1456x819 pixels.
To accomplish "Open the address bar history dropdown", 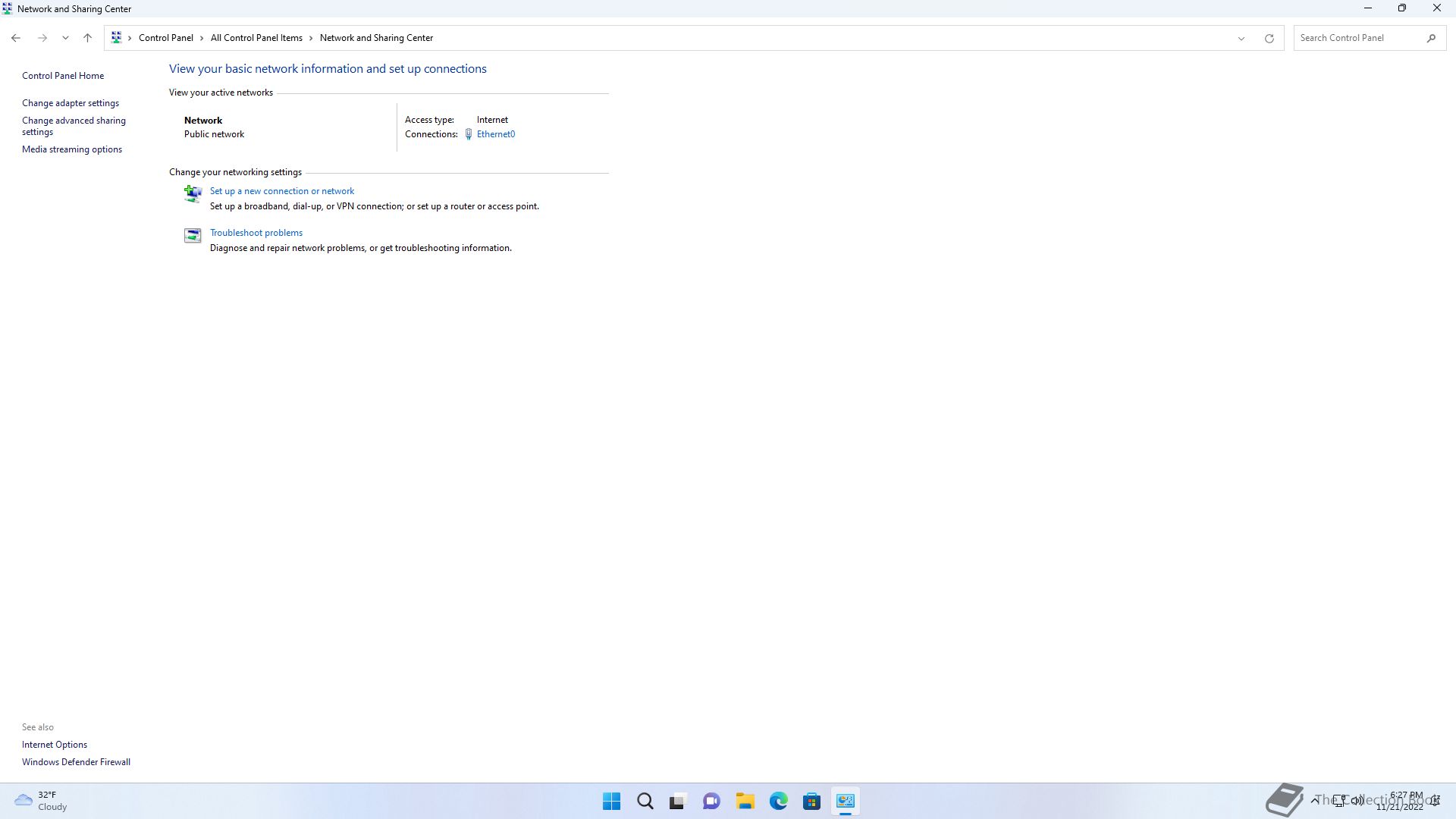I will pos(1241,37).
